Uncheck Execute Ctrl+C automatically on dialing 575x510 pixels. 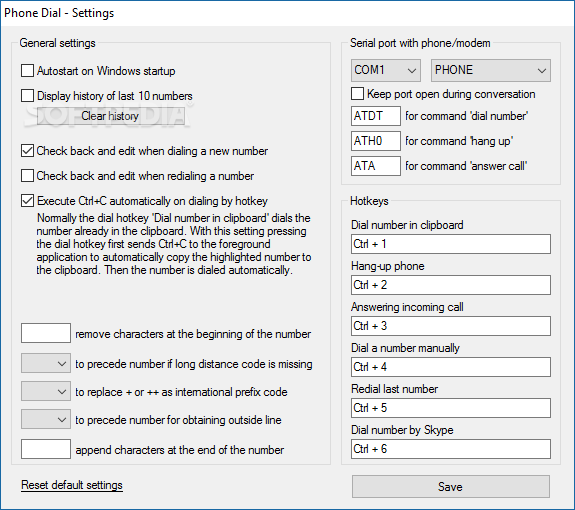click(x=28, y=201)
